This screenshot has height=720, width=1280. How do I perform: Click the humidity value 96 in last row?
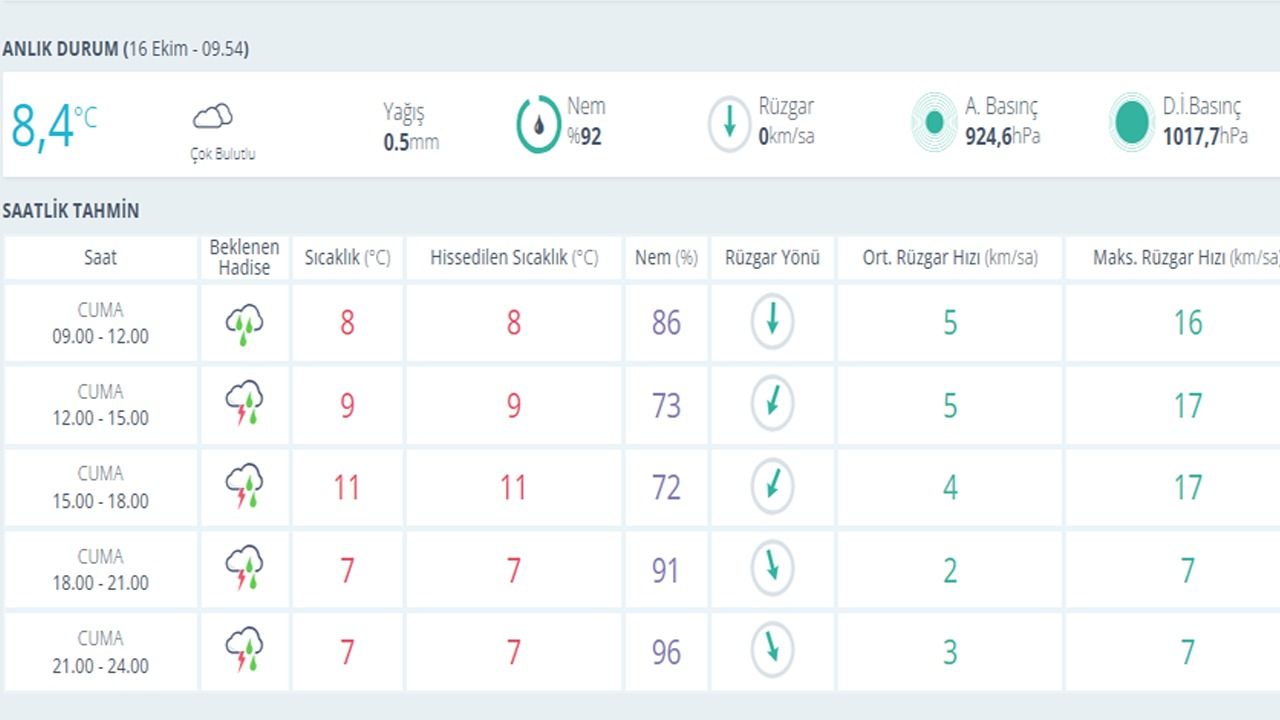[666, 652]
